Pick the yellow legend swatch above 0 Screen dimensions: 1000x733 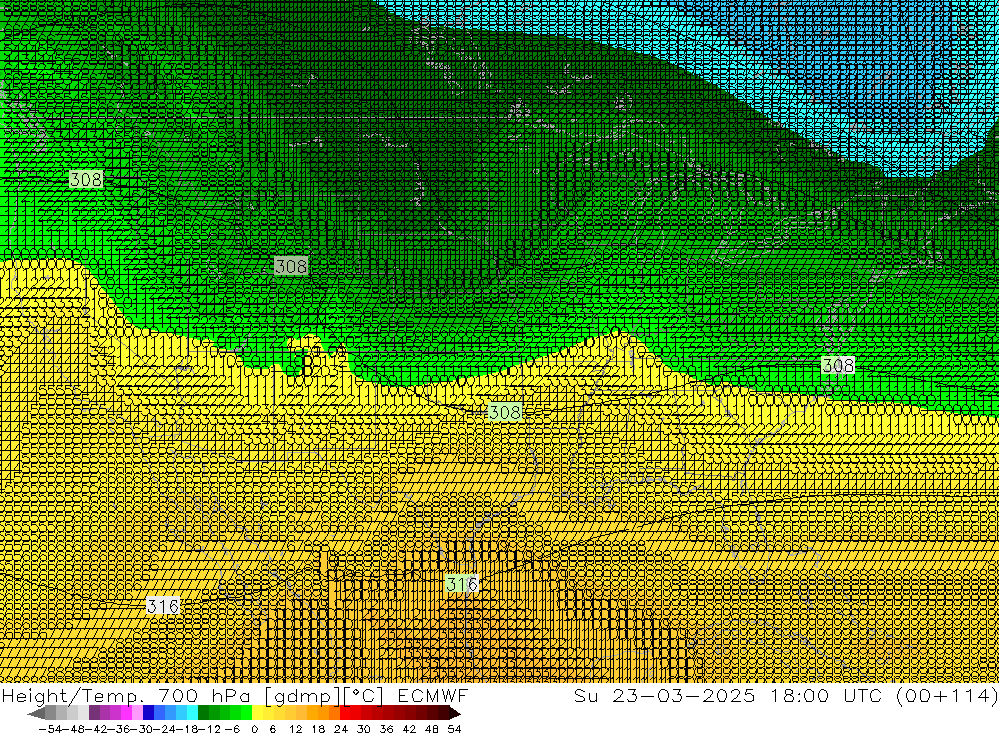coord(258,713)
